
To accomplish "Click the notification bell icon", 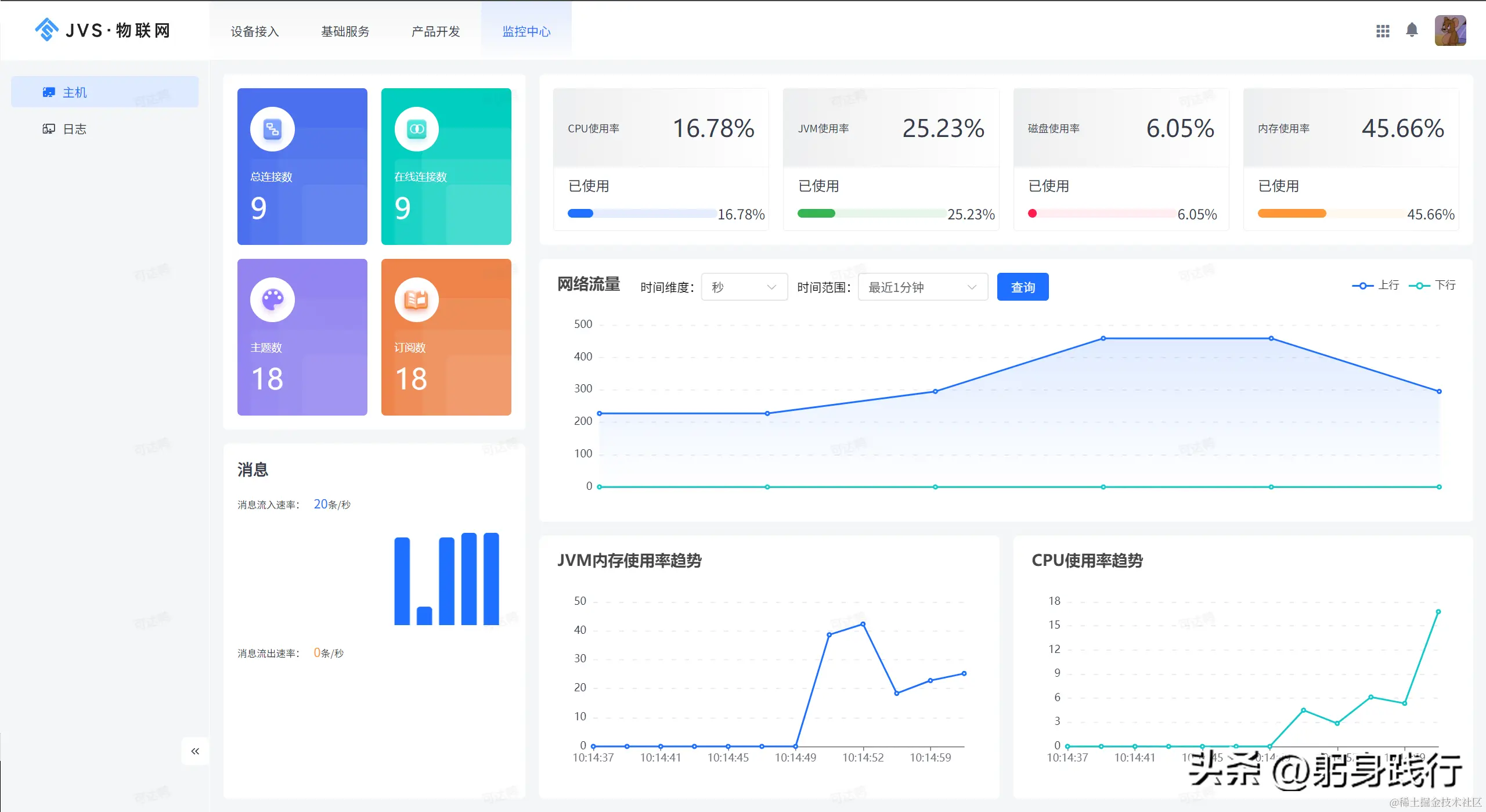I will (x=1412, y=30).
